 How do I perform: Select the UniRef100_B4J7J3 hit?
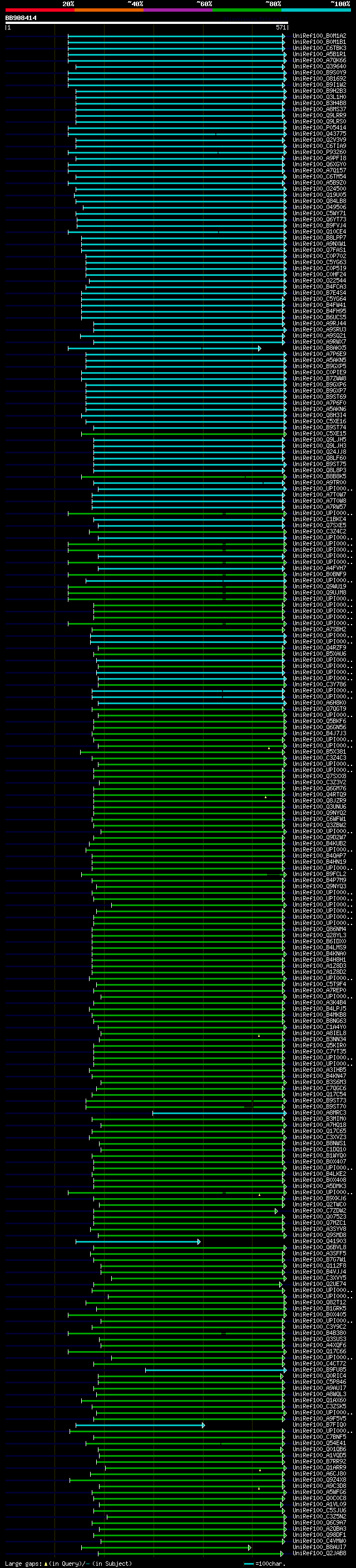pyautogui.click(x=319, y=733)
